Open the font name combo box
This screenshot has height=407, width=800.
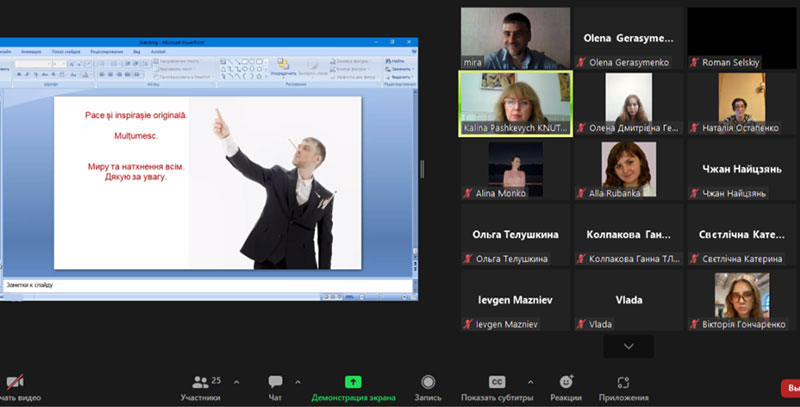33,64
